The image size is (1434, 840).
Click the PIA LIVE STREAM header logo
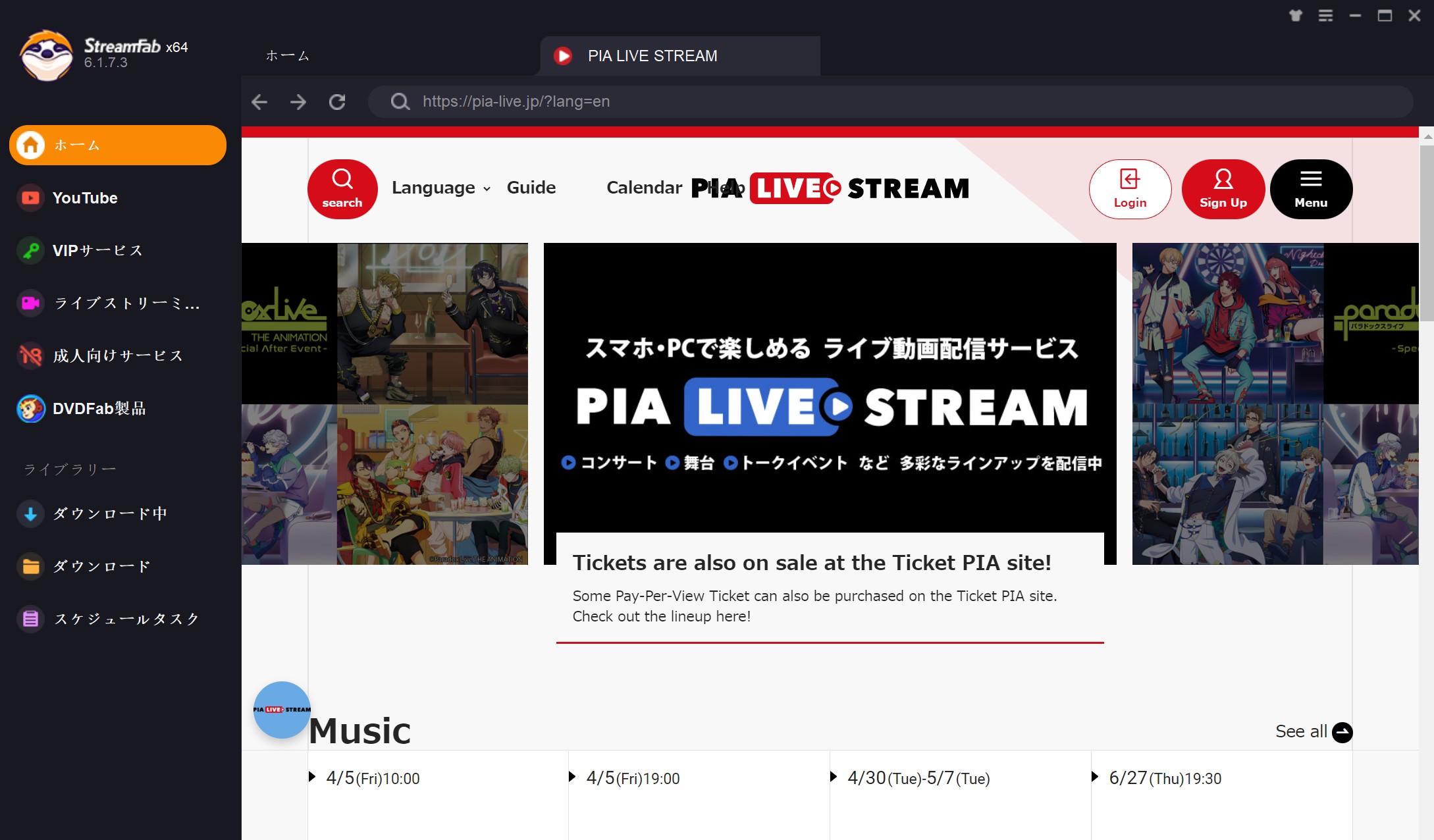[830, 188]
